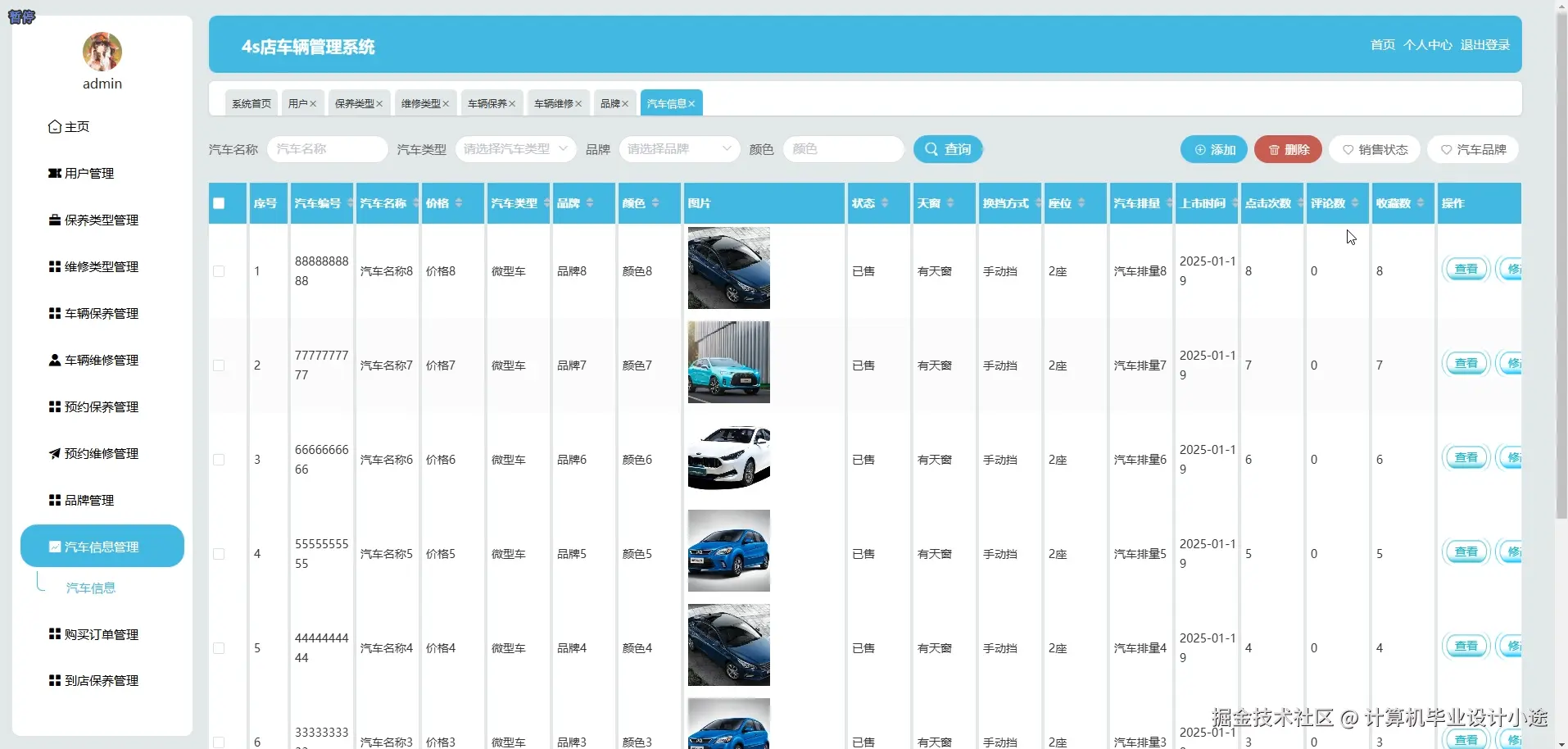Click 查看 button for 汽车名称7 row

(x=1466, y=363)
